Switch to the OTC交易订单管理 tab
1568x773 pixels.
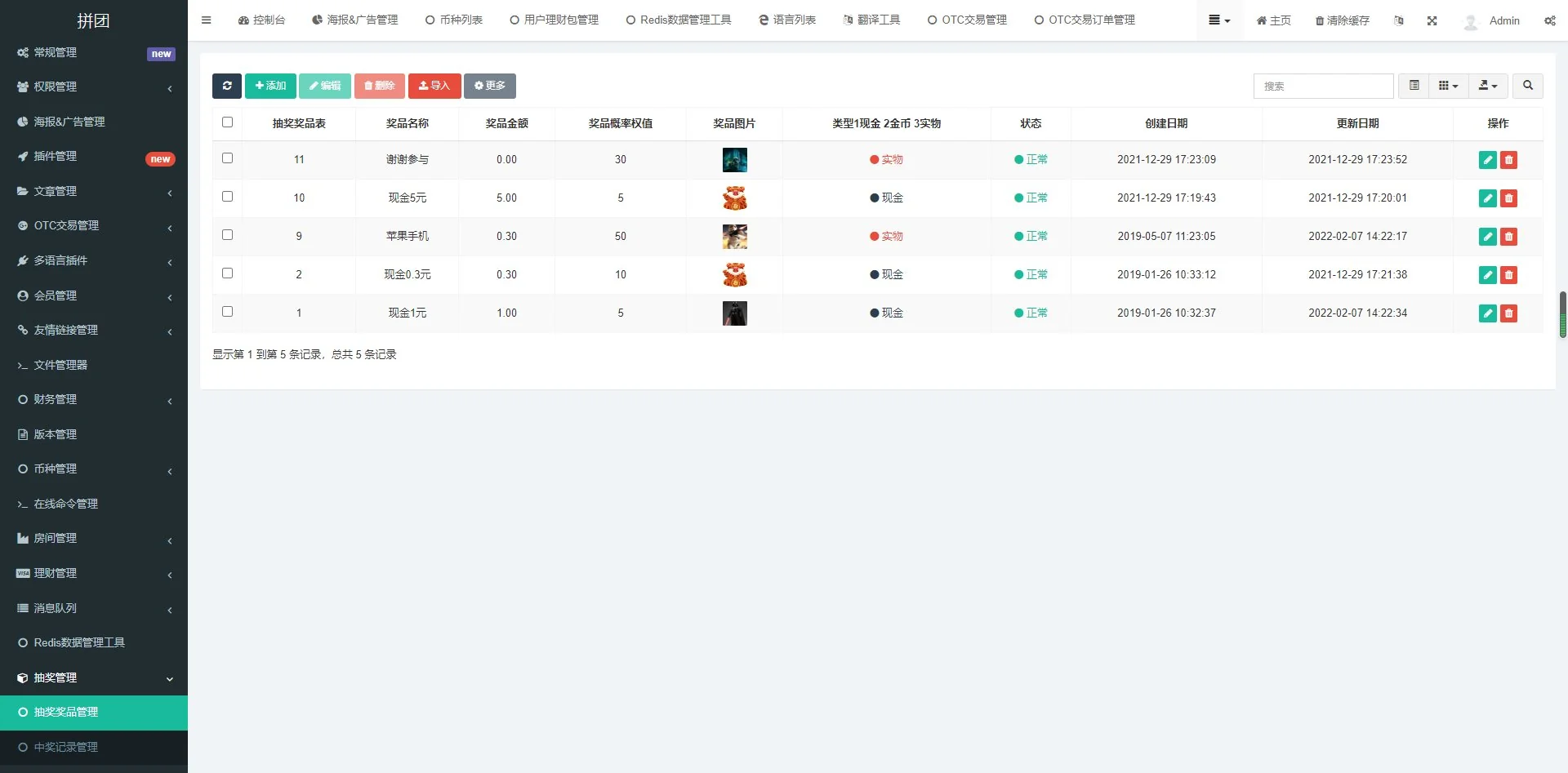(x=1085, y=20)
